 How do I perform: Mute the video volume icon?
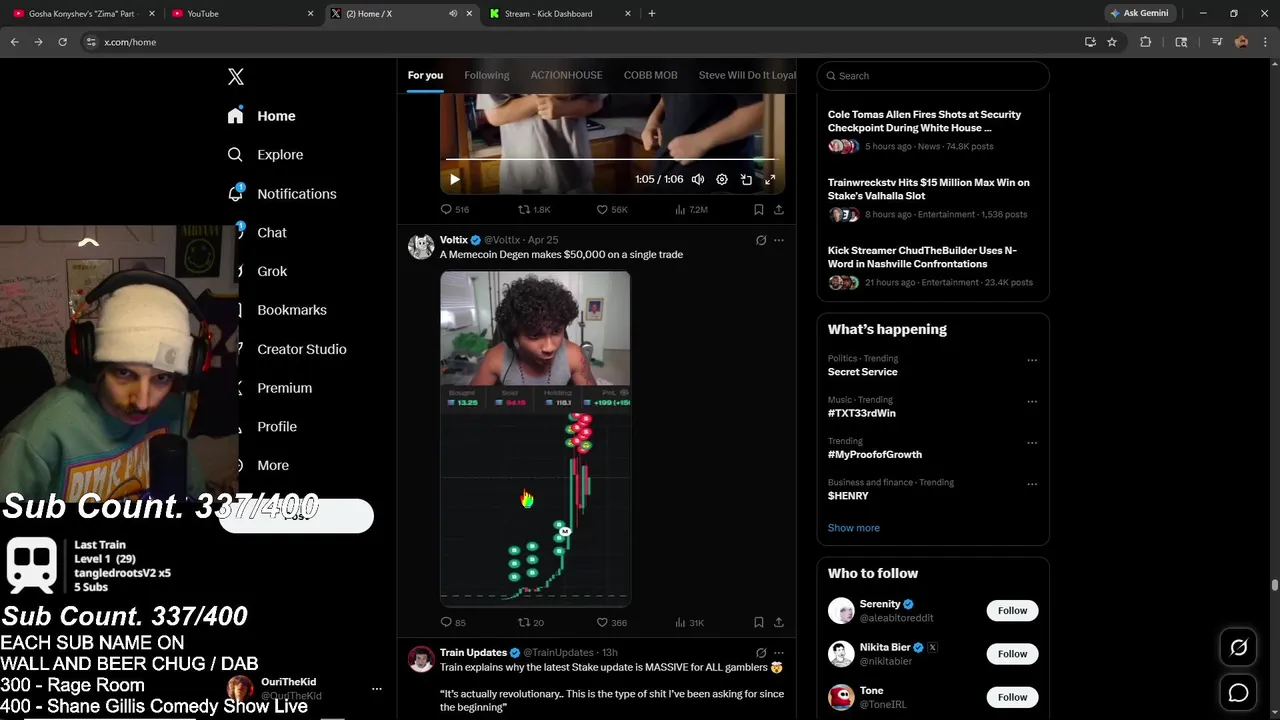click(x=698, y=180)
